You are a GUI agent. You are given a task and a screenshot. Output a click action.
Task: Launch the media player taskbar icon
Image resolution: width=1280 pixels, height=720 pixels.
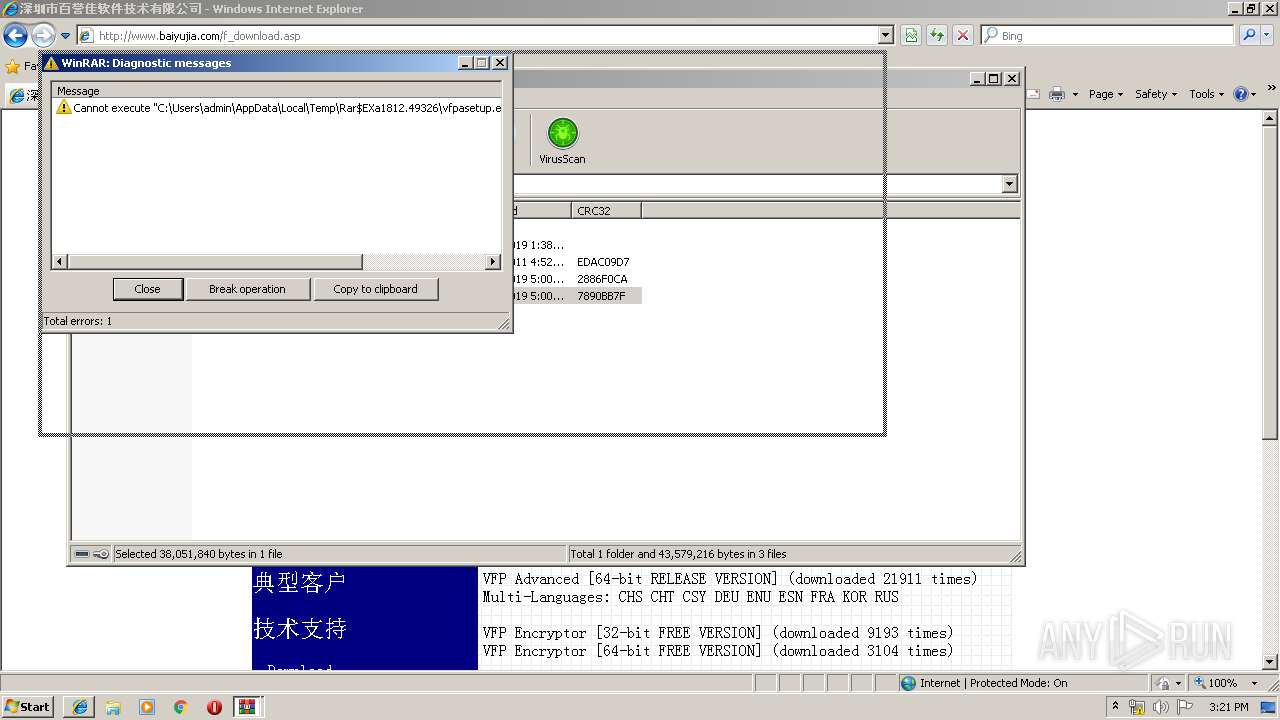point(147,707)
